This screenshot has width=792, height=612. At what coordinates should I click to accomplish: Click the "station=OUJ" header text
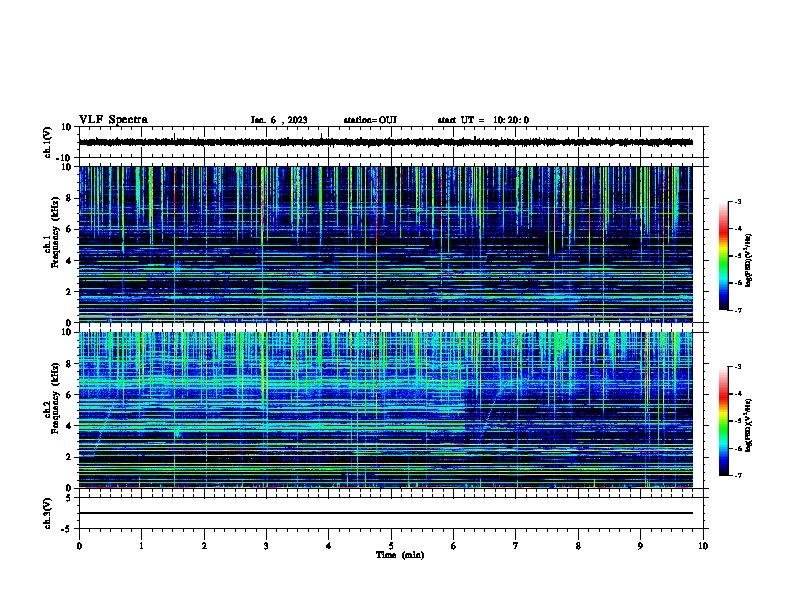pos(370,120)
